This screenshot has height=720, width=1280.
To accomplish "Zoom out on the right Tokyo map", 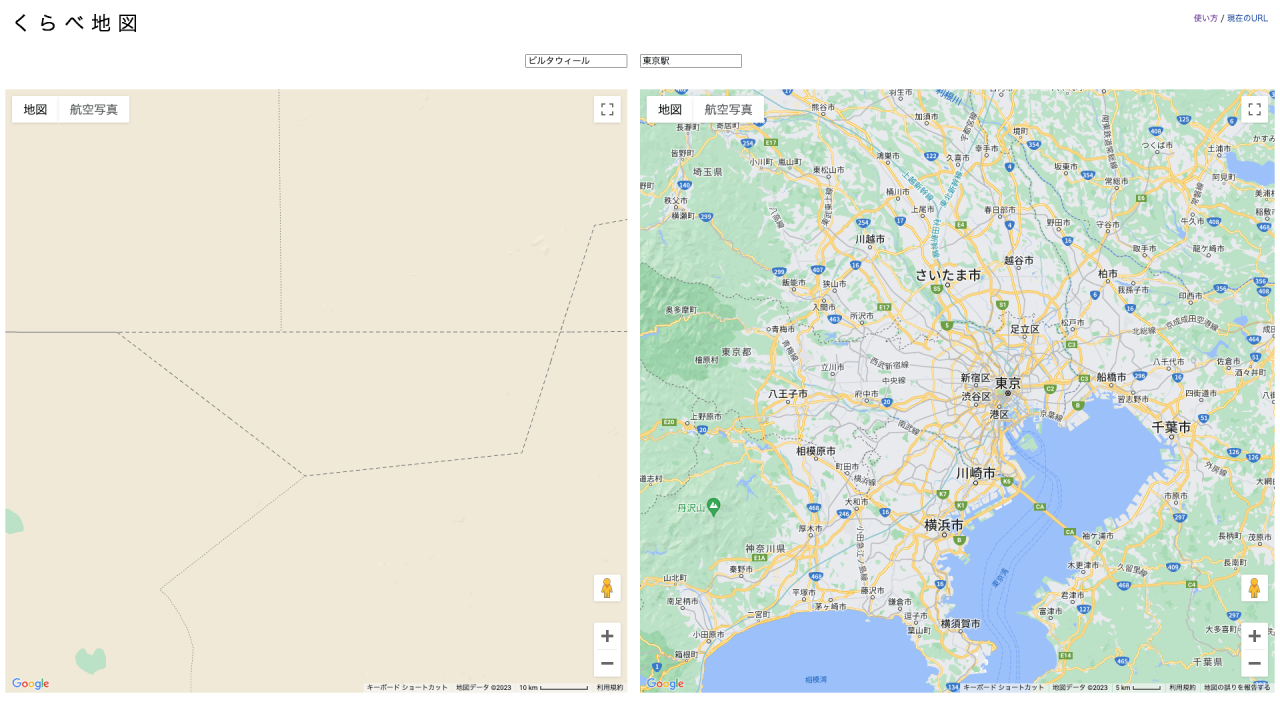I will pos(1254,663).
